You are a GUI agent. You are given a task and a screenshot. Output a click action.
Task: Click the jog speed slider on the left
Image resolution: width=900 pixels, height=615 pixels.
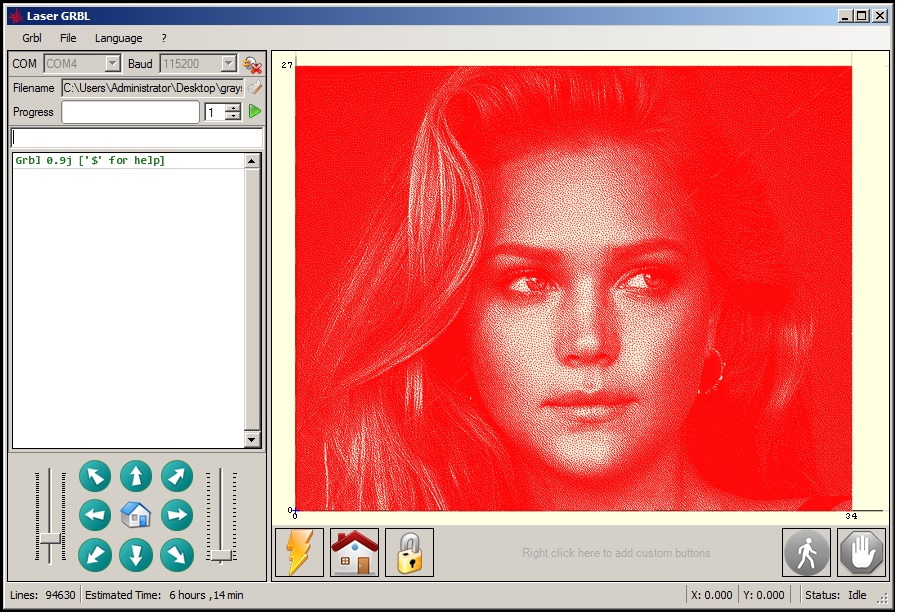click(x=51, y=538)
